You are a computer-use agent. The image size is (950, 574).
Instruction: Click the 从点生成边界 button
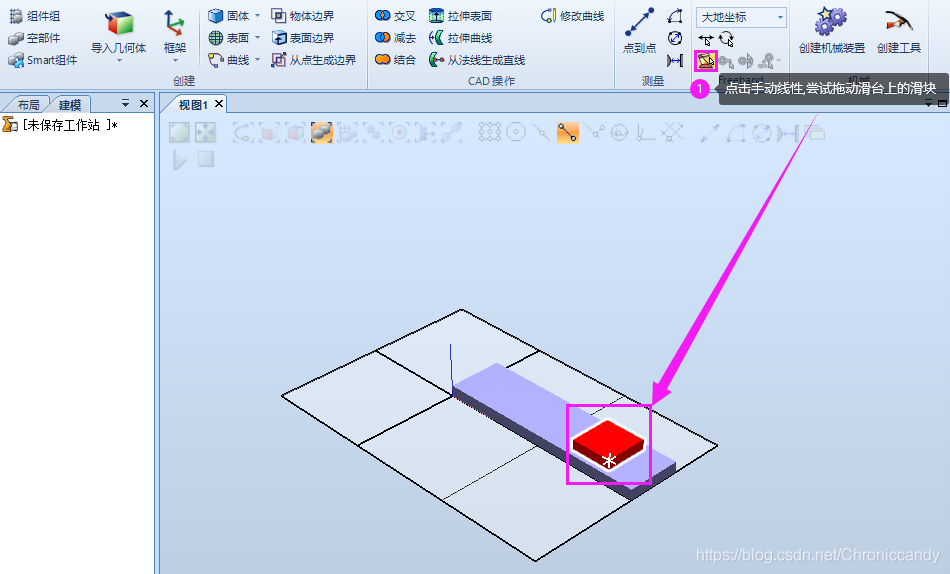(x=313, y=60)
